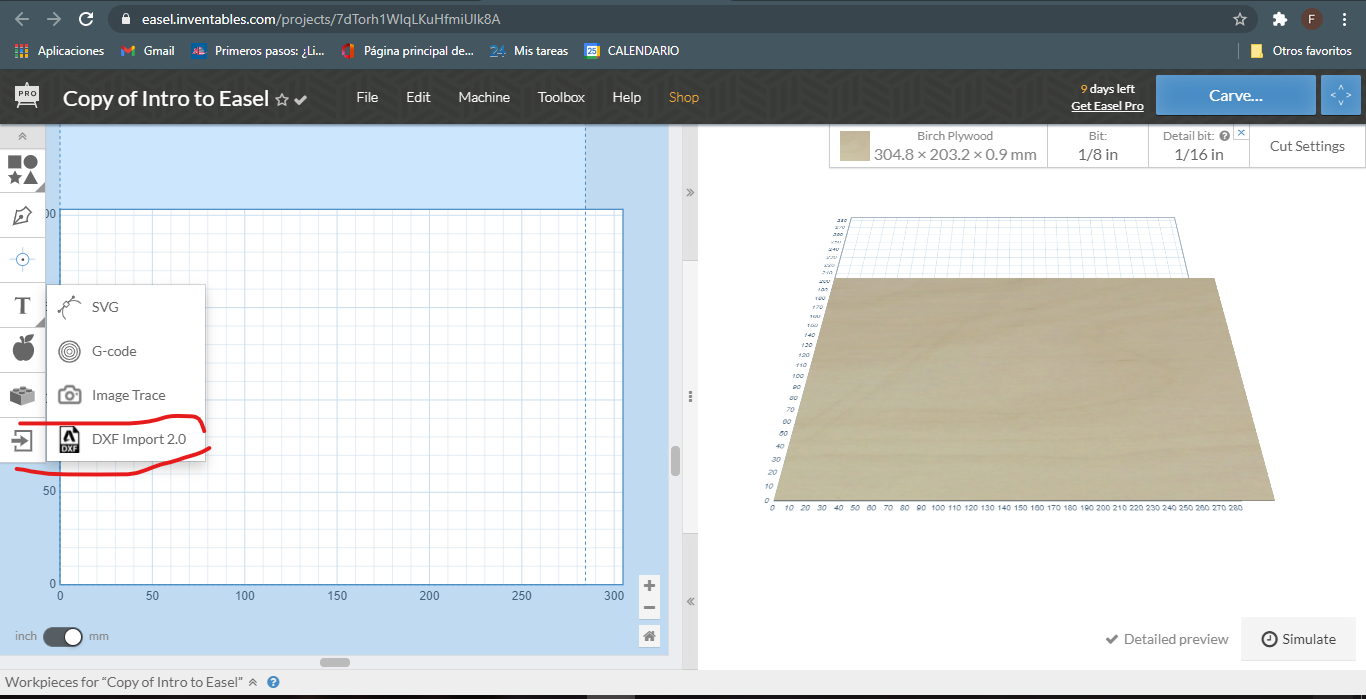Select the Pen tool
Screen dimensions: 1366x699
click(22, 215)
